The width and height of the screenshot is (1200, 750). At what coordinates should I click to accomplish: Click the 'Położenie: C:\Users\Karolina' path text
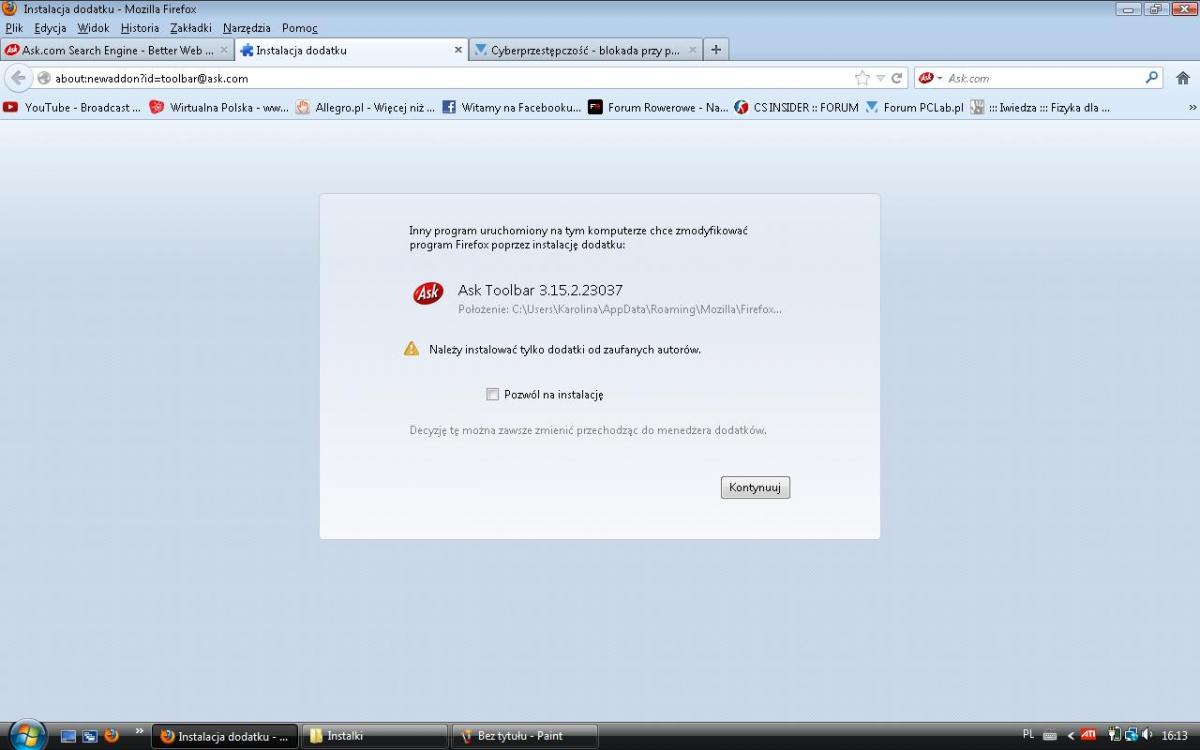(x=620, y=310)
